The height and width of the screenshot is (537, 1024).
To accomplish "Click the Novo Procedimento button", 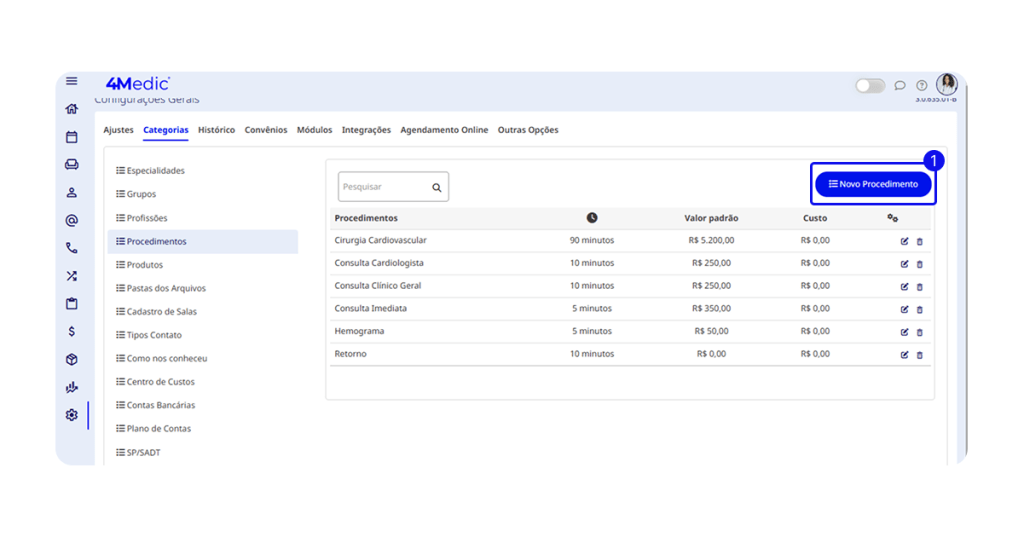I will coord(873,184).
